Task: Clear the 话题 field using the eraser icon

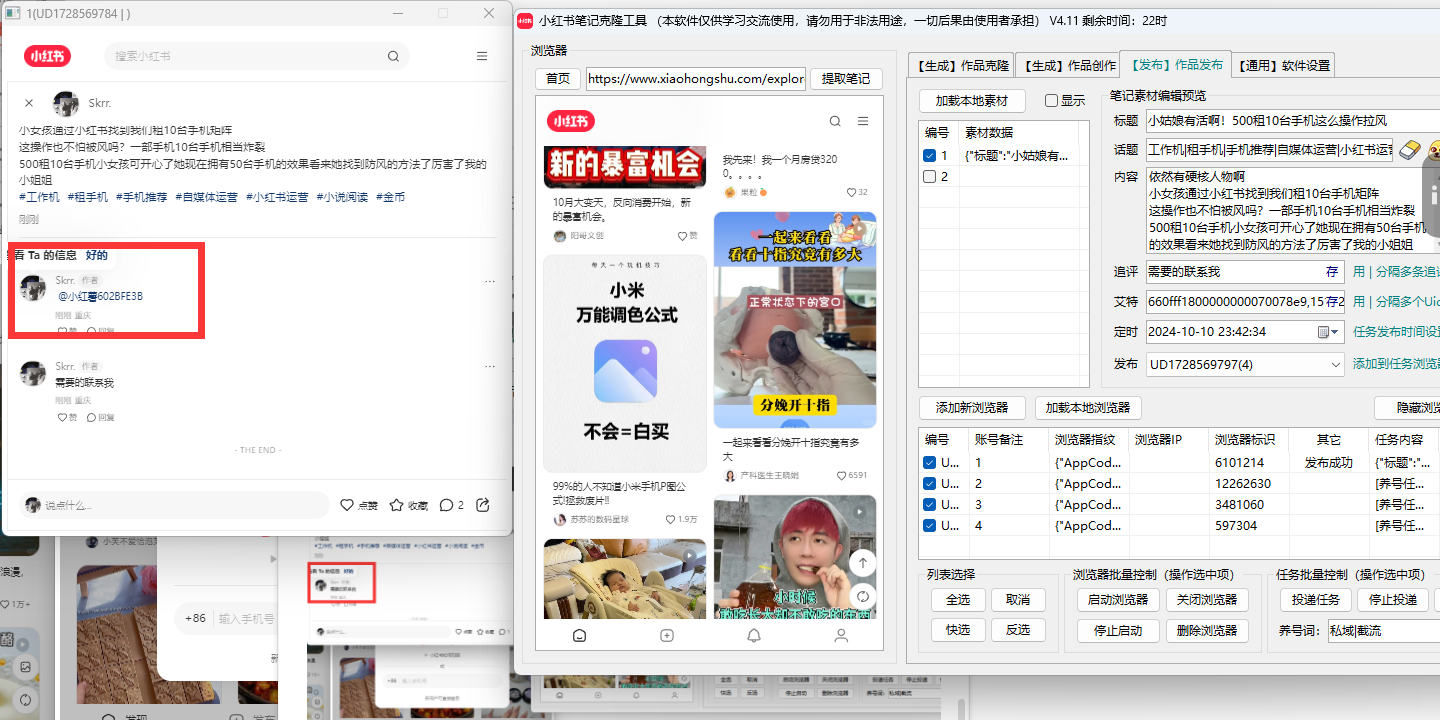Action: click(x=1409, y=150)
